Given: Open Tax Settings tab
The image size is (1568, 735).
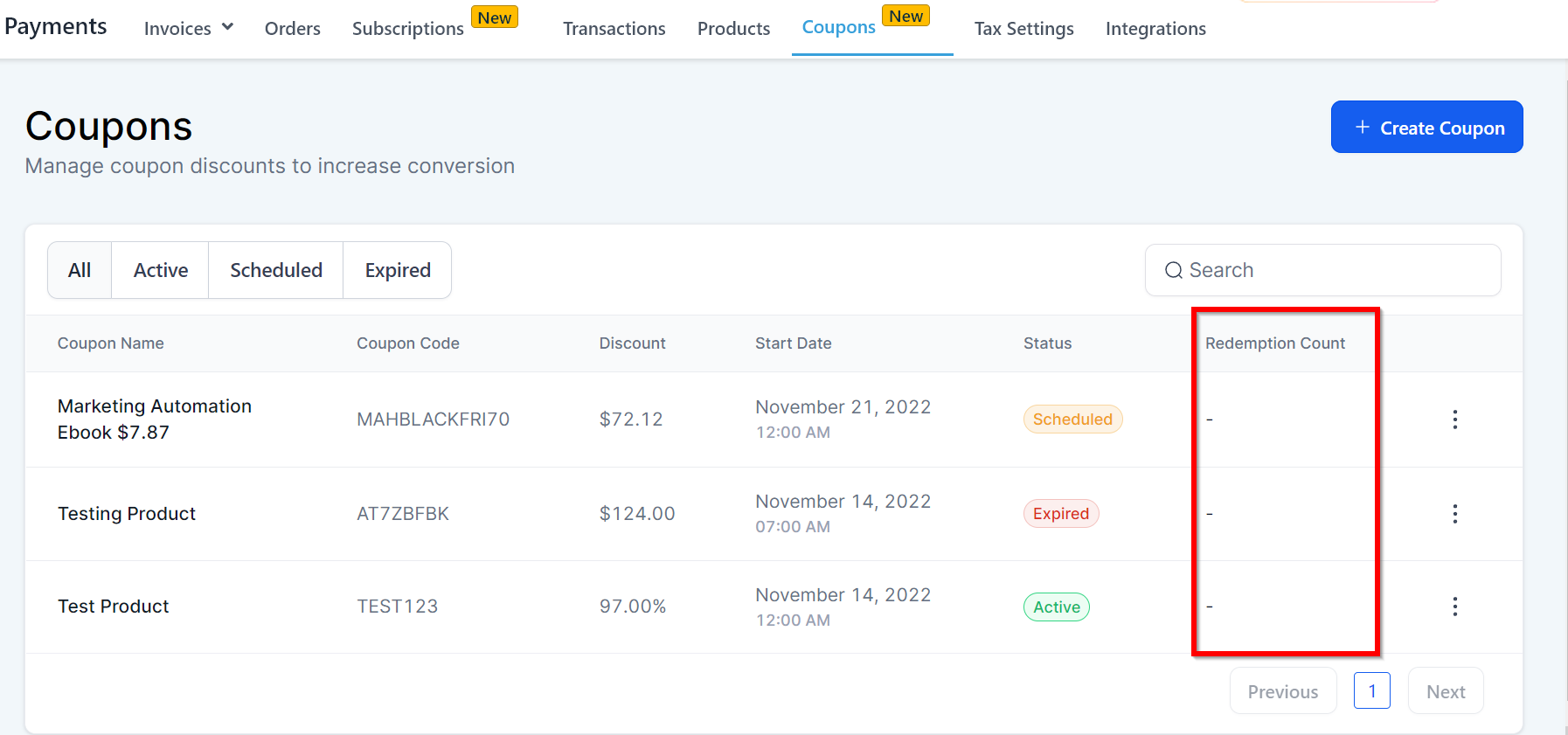Looking at the screenshot, I should pyautogui.click(x=1024, y=29).
